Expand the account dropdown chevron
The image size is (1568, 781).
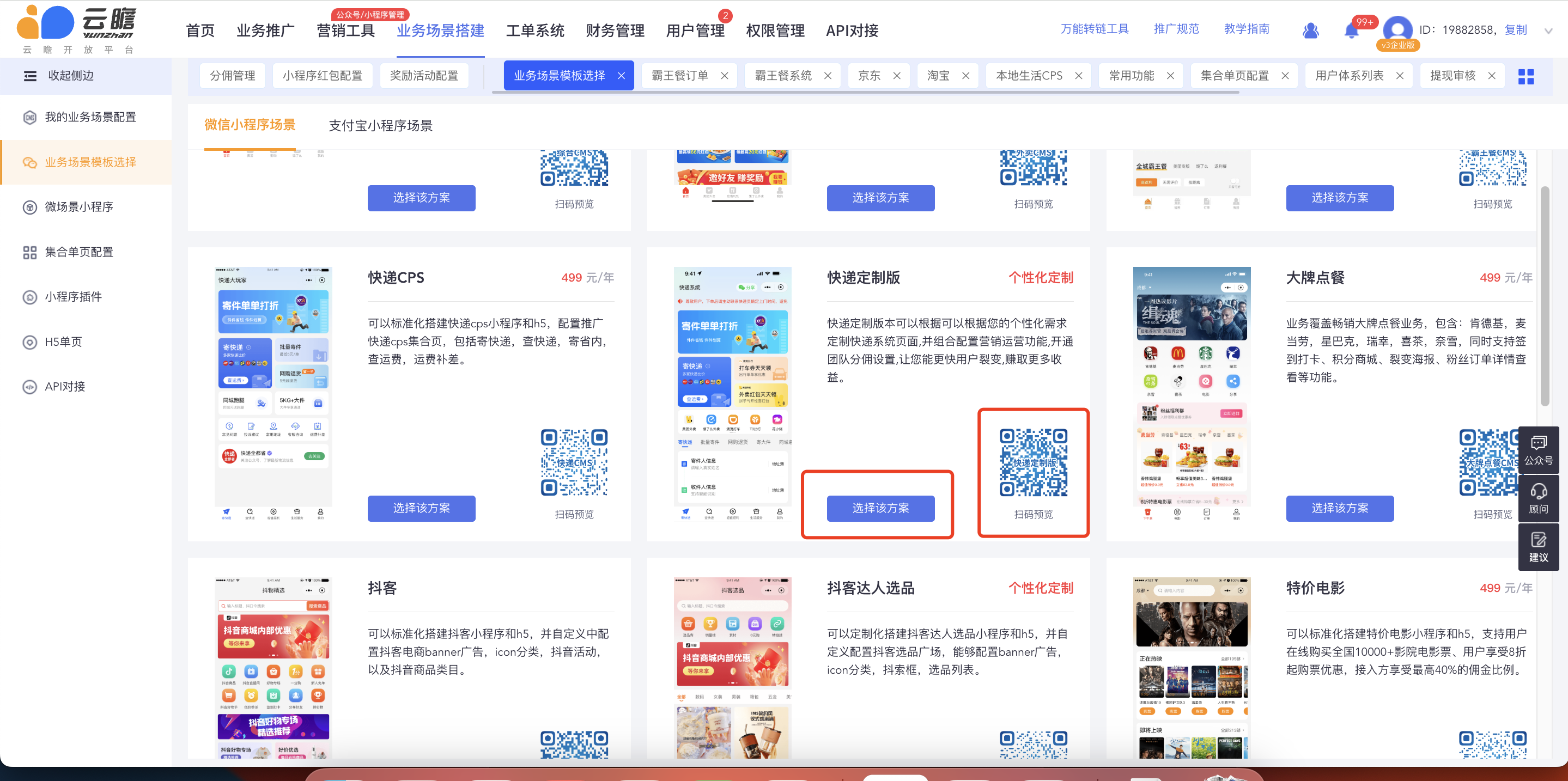(1548, 31)
